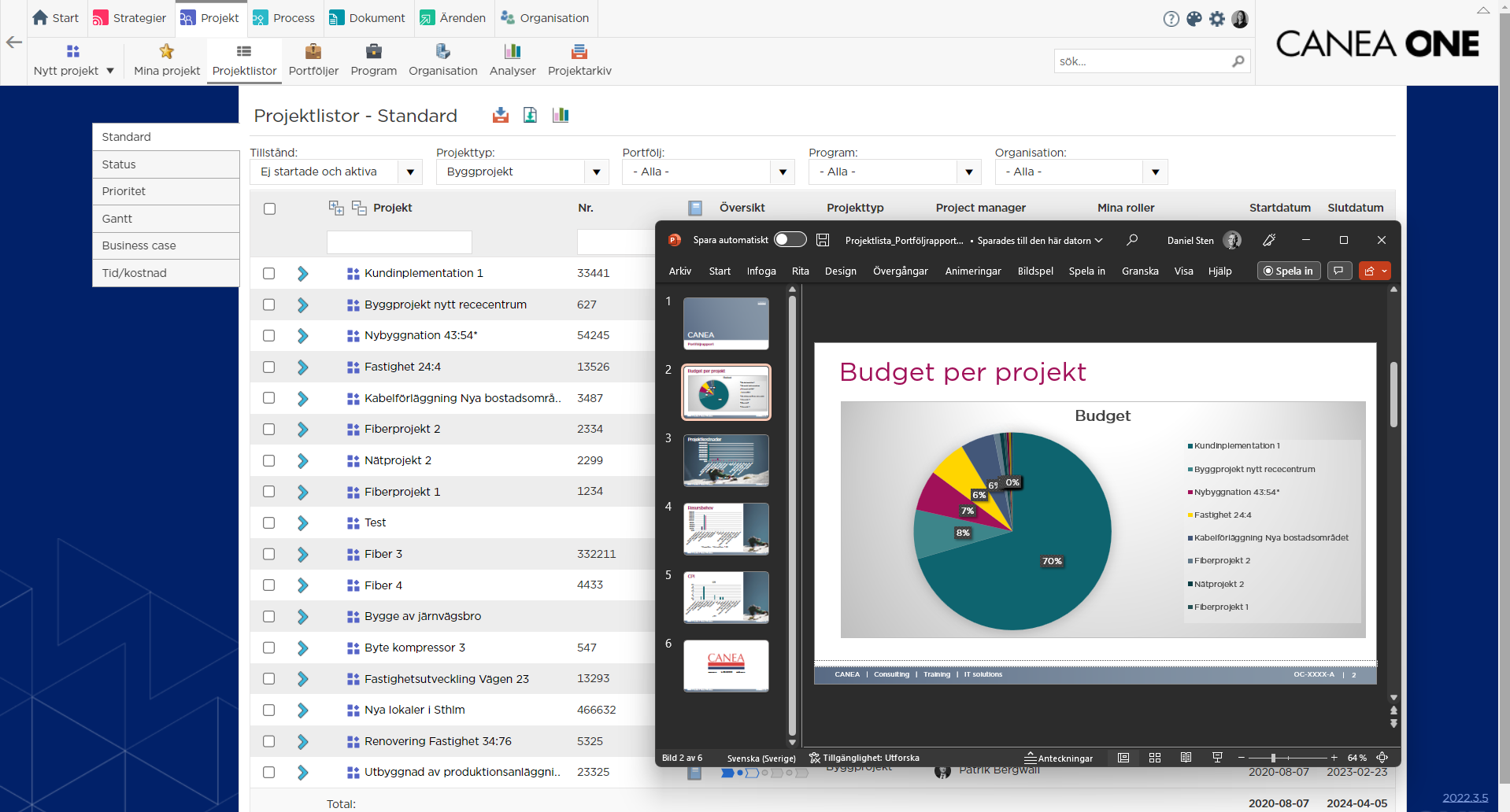Tick the Fiberprojekt 2 row checkbox
1510x812 pixels.
(x=269, y=429)
